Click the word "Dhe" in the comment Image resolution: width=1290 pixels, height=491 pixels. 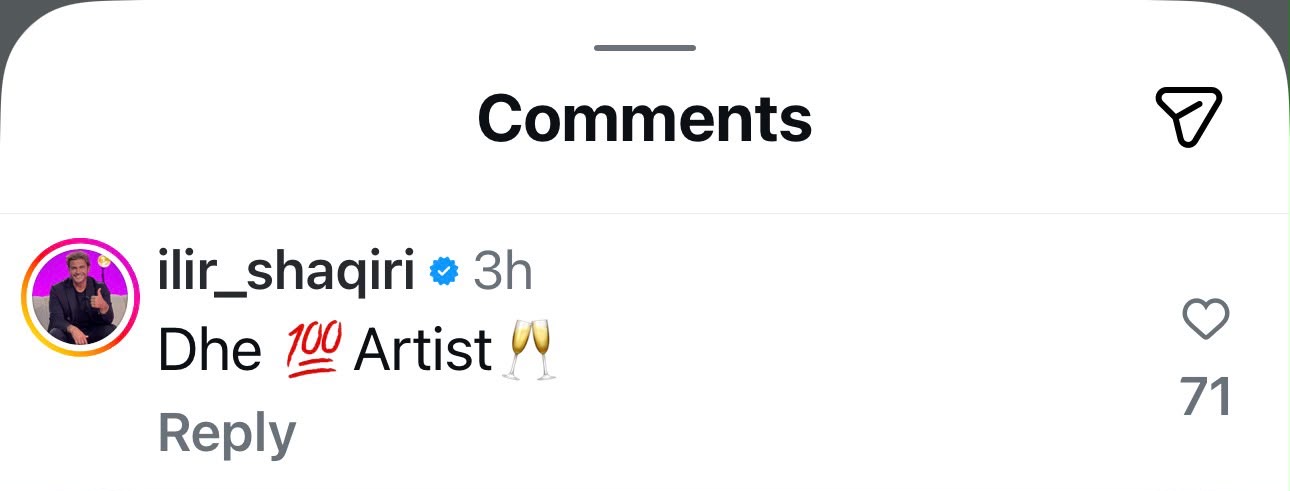209,351
